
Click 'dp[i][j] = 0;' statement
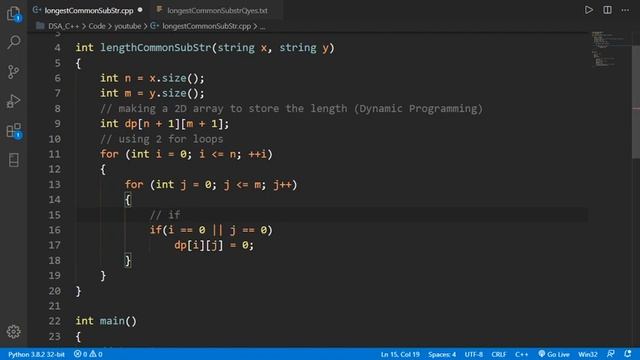pos(214,245)
